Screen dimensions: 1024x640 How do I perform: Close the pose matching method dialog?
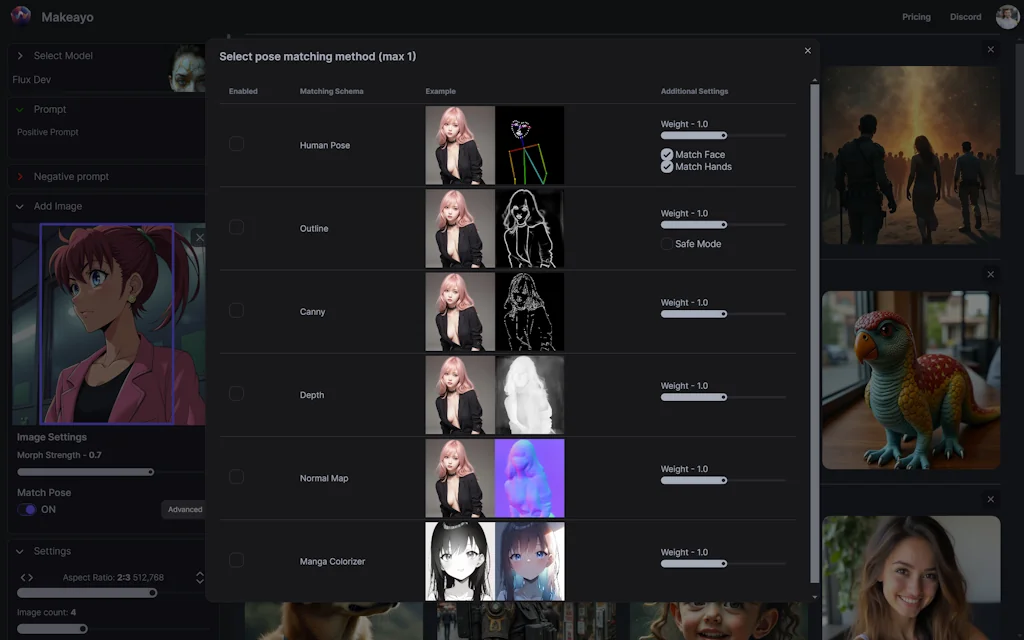coord(807,50)
